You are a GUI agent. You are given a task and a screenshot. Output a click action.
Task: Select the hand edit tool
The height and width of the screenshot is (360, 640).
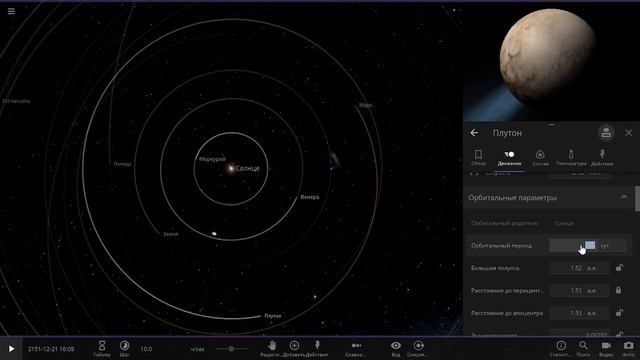272,349
